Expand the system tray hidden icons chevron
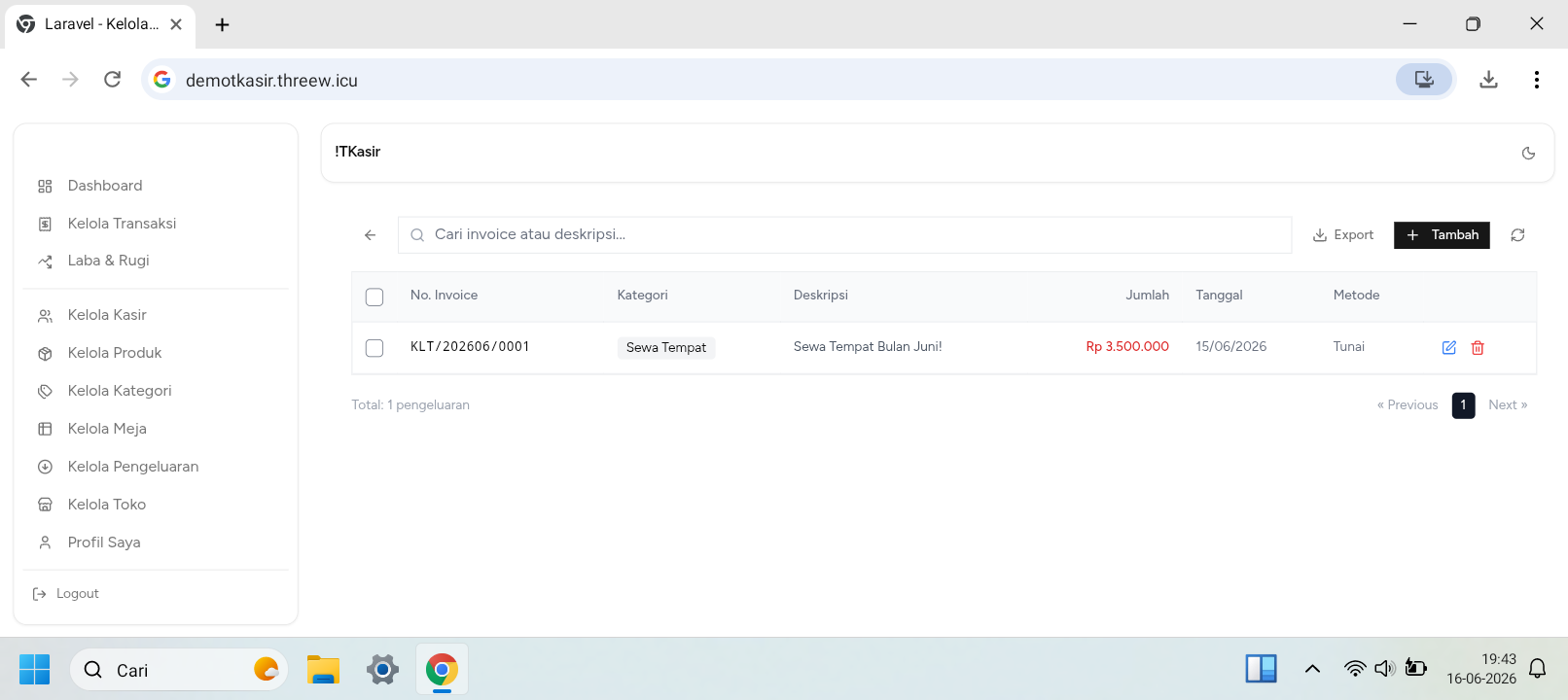This screenshot has width=1568, height=700. (x=1312, y=669)
